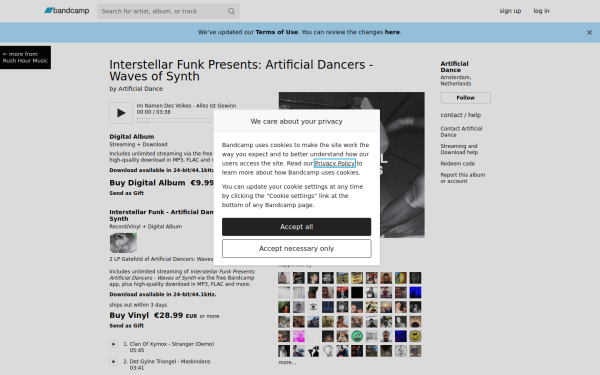Click Redeem code
The image size is (600, 375).
(x=458, y=164)
